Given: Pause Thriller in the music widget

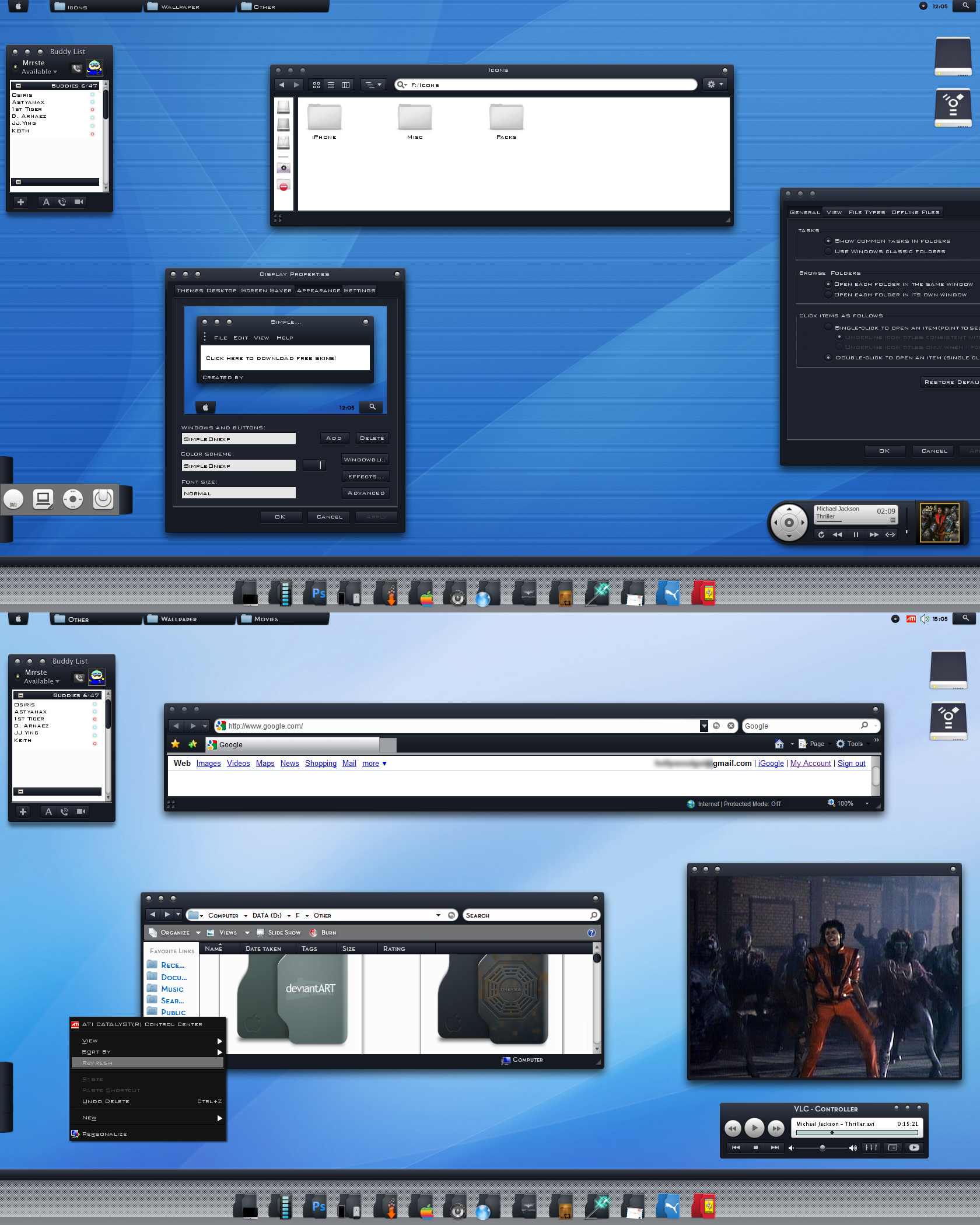Looking at the screenshot, I should [x=856, y=534].
